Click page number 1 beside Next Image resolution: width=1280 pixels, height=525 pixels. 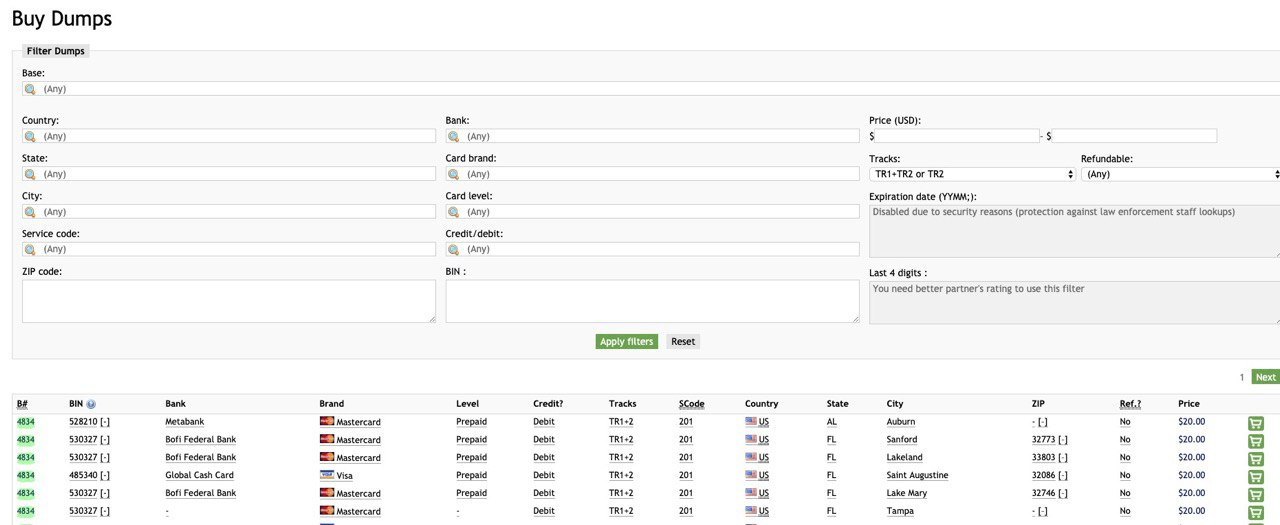1242,377
